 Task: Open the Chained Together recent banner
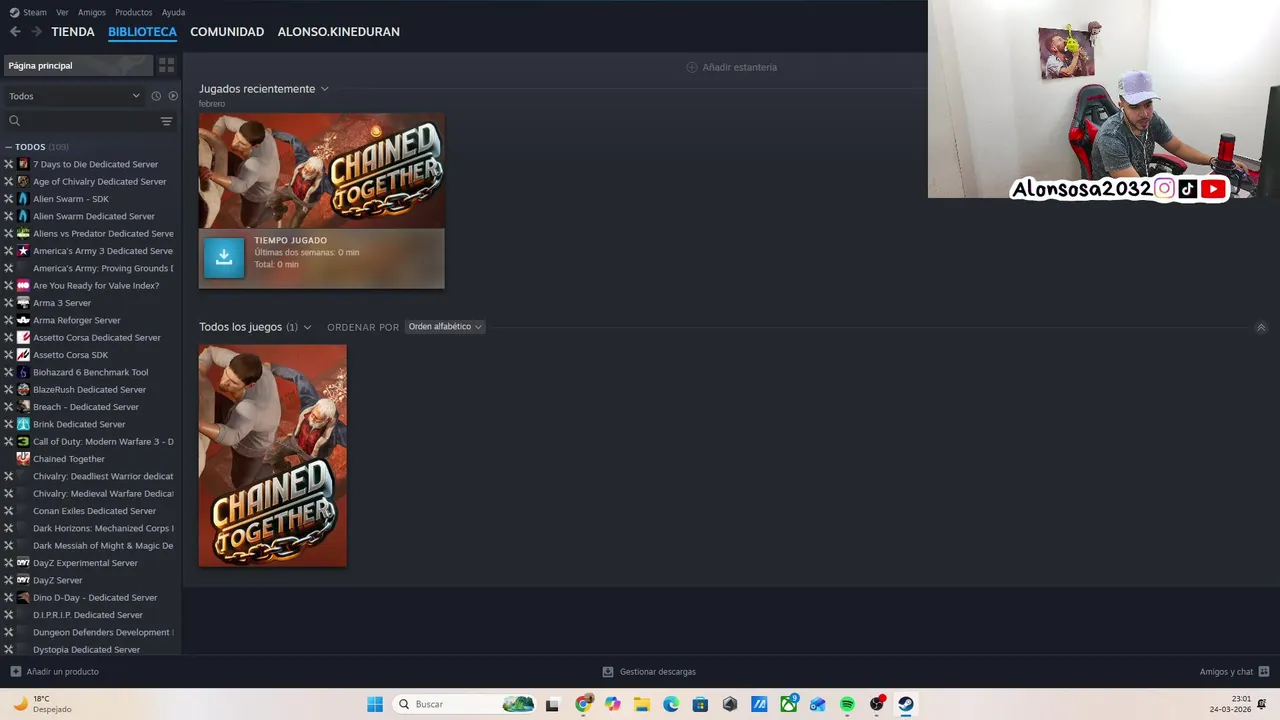(321, 171)
